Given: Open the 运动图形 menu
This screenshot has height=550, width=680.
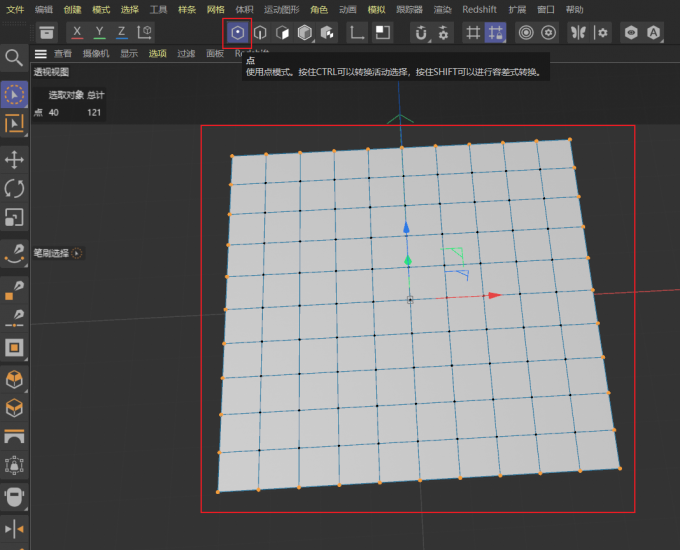Looking at the screenshot, I should tap(281, 10).
